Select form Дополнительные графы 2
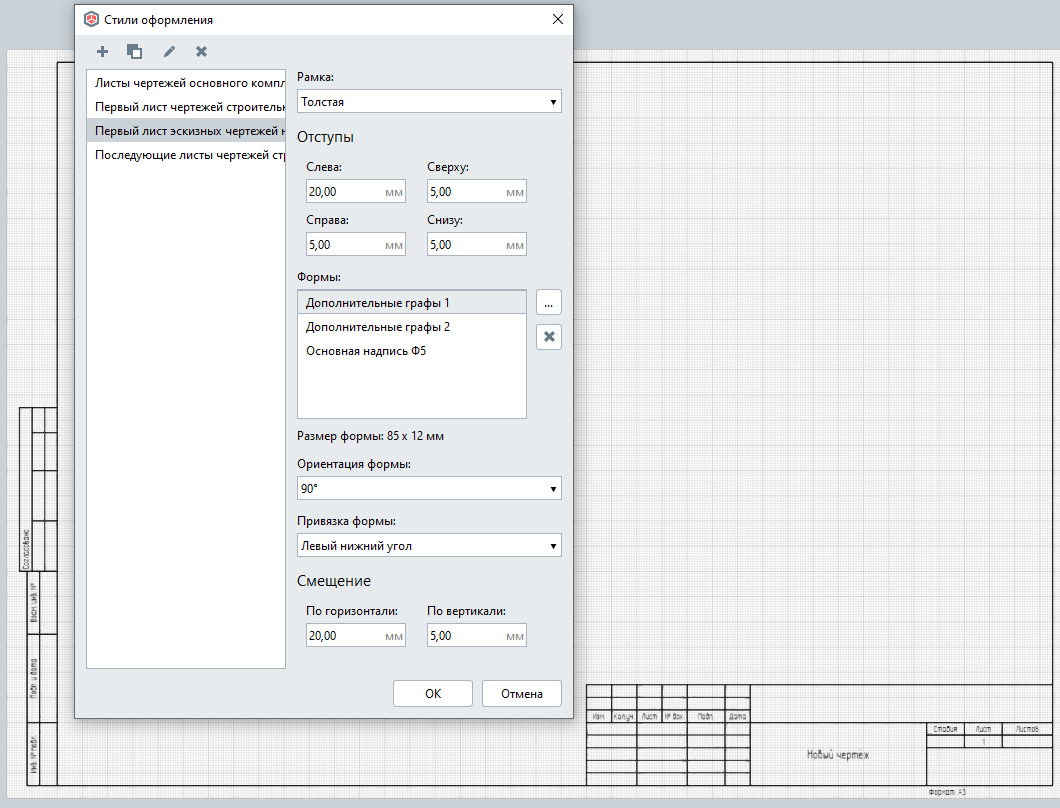This screenshot has width=1060, height=808. [x=412, y=327]
